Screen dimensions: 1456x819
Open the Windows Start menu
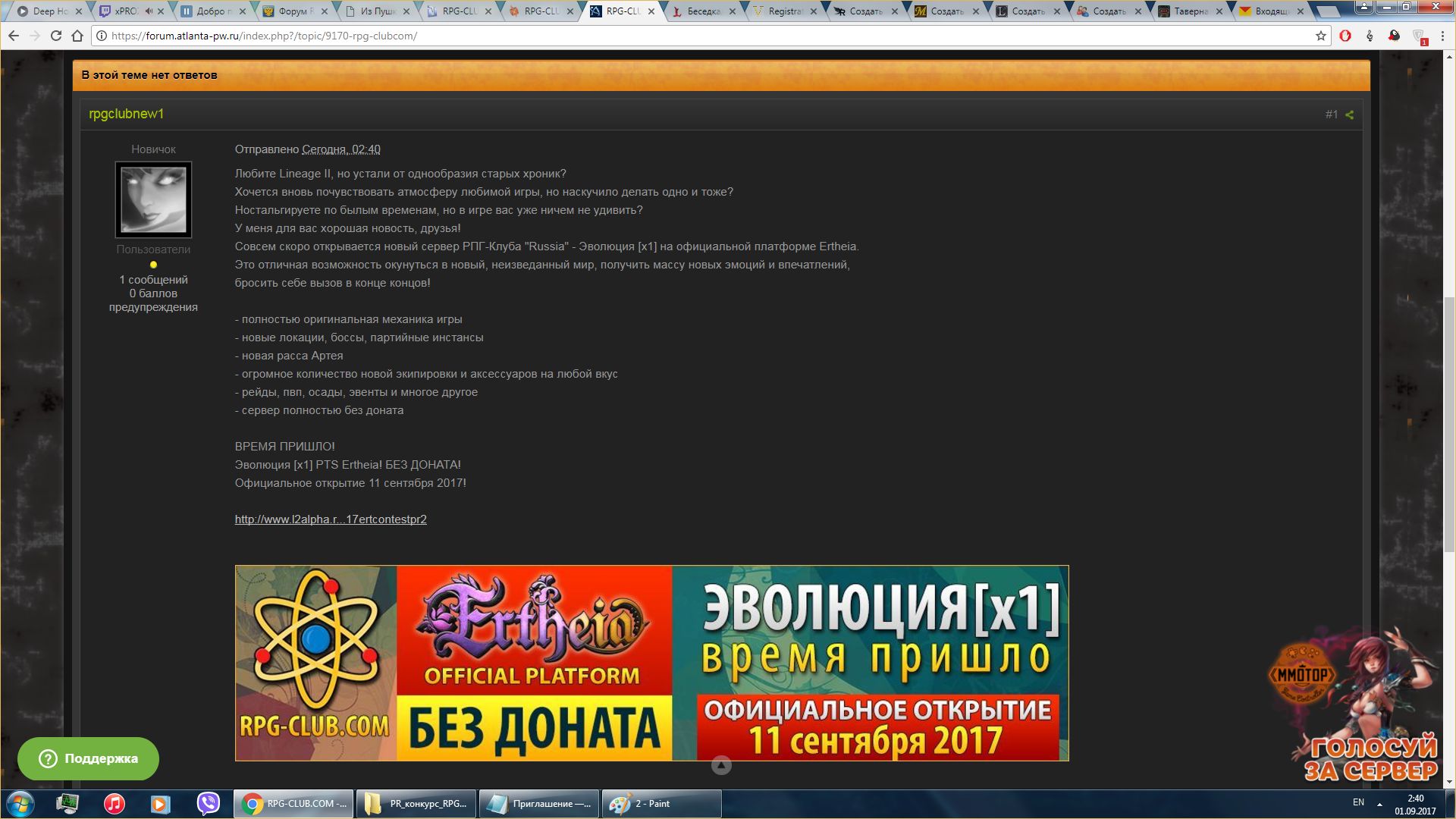click(x=20, y=804)
